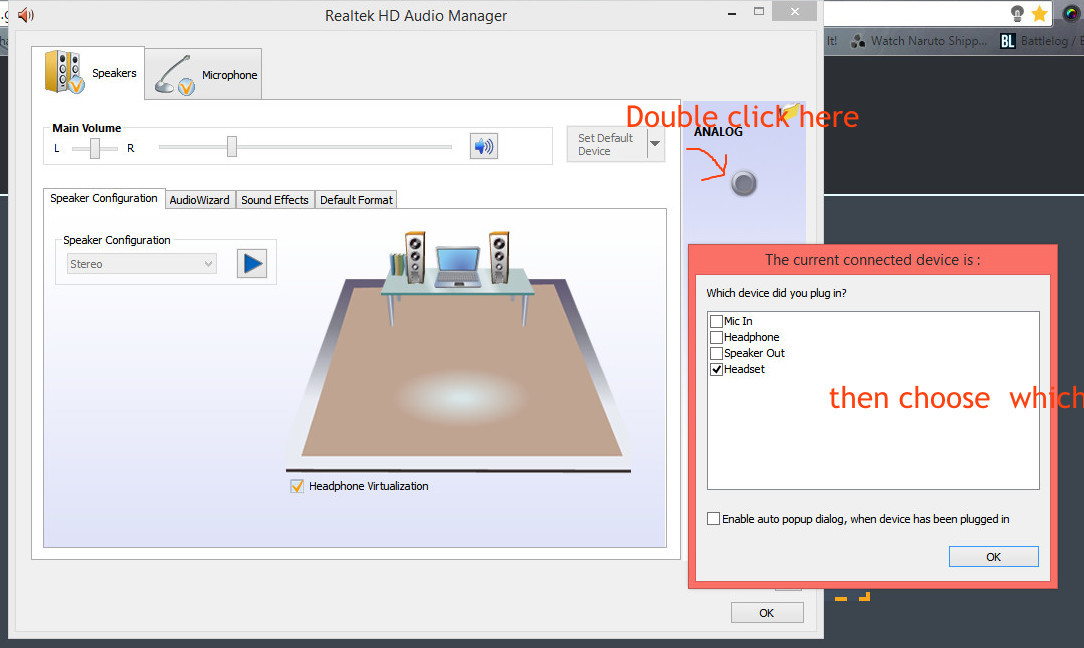Open the Stereo speaker configuration dropdown
Viewport: 1084px width, 648px height.
(142, 263)
